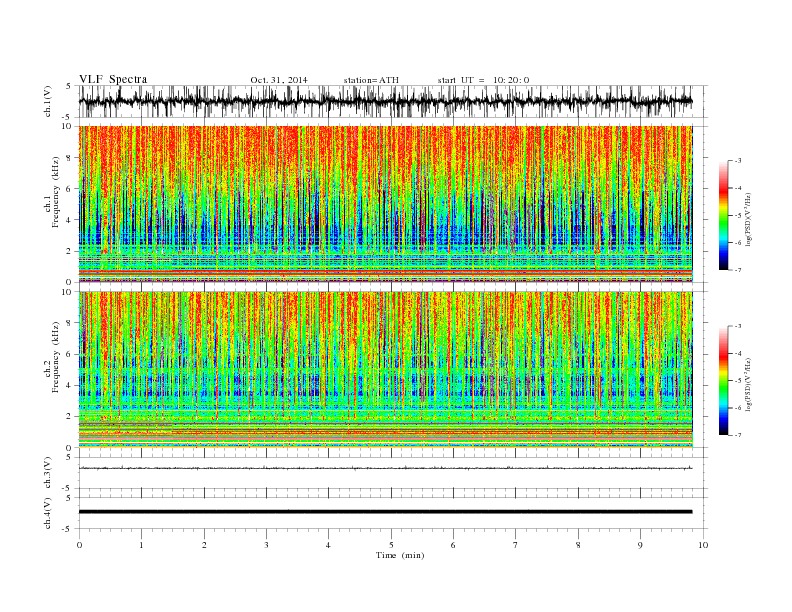This screenshot has width=792, height=612.
Task: Click the "Time (min)" x-axis label
Action: pos(400,555)
